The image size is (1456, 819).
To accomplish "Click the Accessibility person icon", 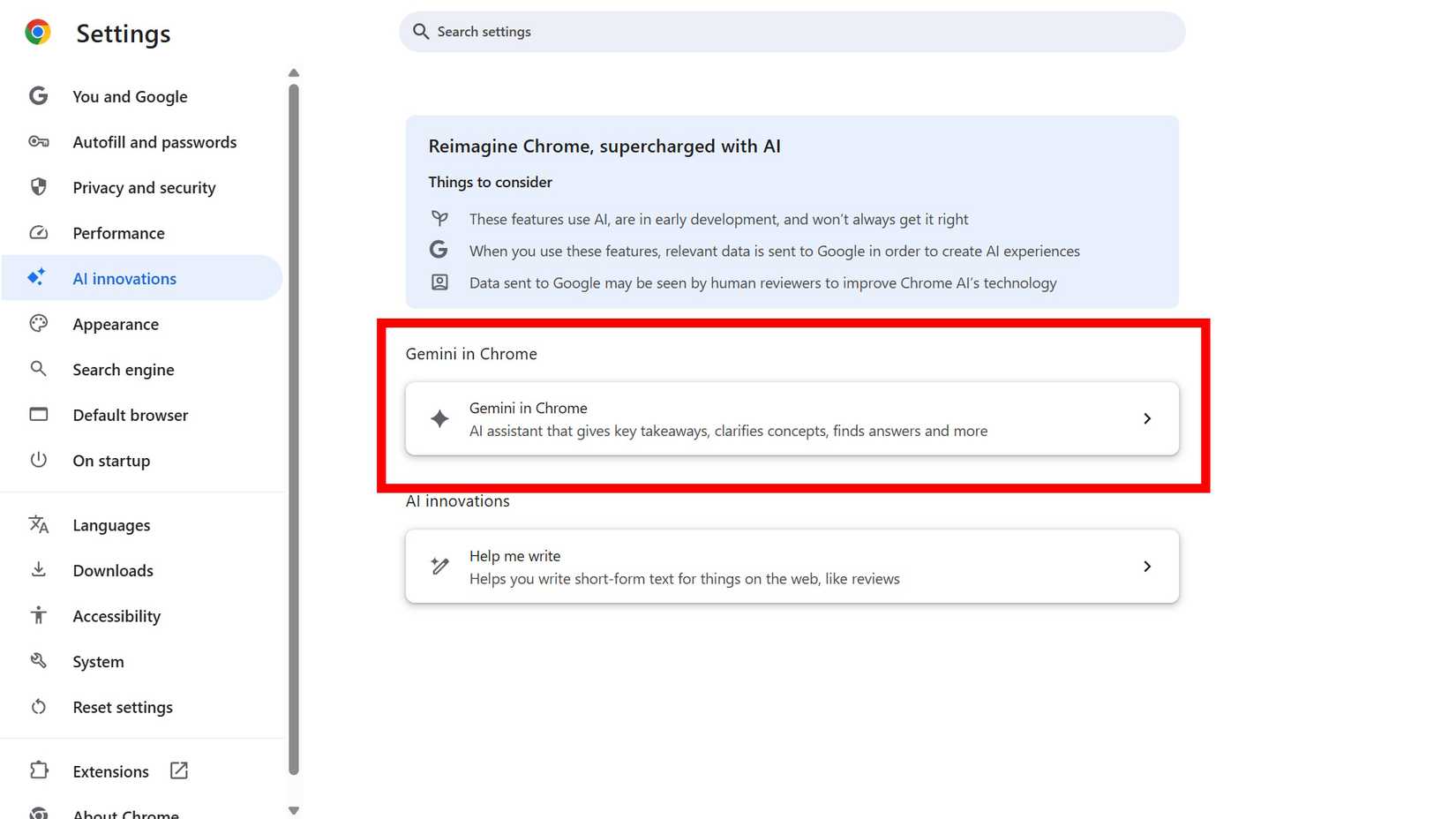I will (38, 615).
